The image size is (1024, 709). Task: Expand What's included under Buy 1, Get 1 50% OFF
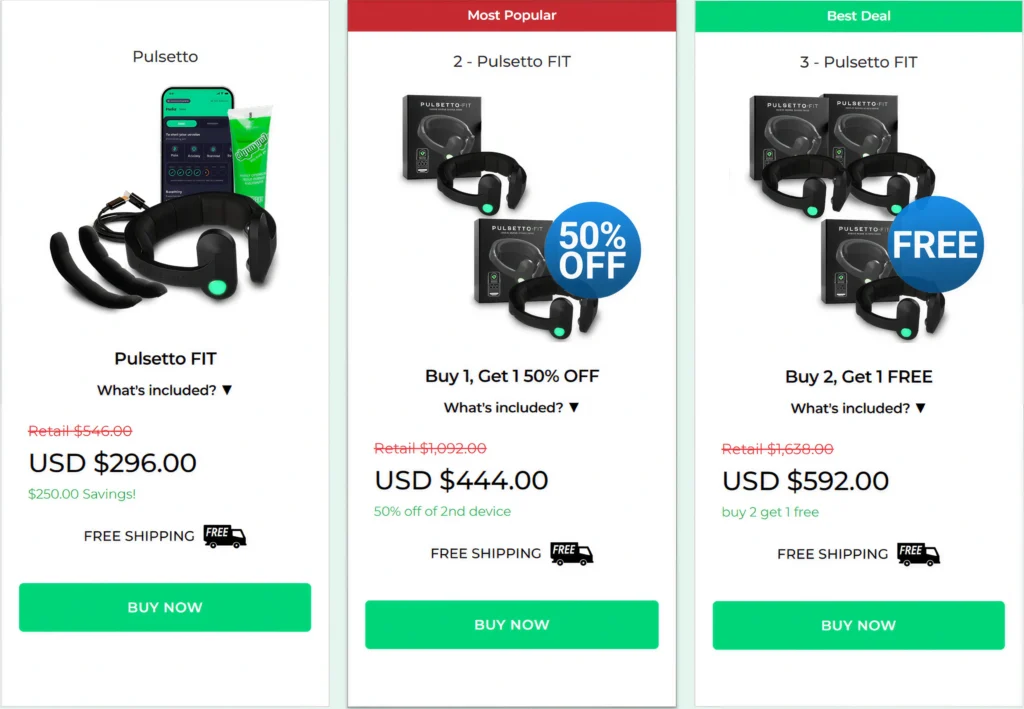[512, 408]
